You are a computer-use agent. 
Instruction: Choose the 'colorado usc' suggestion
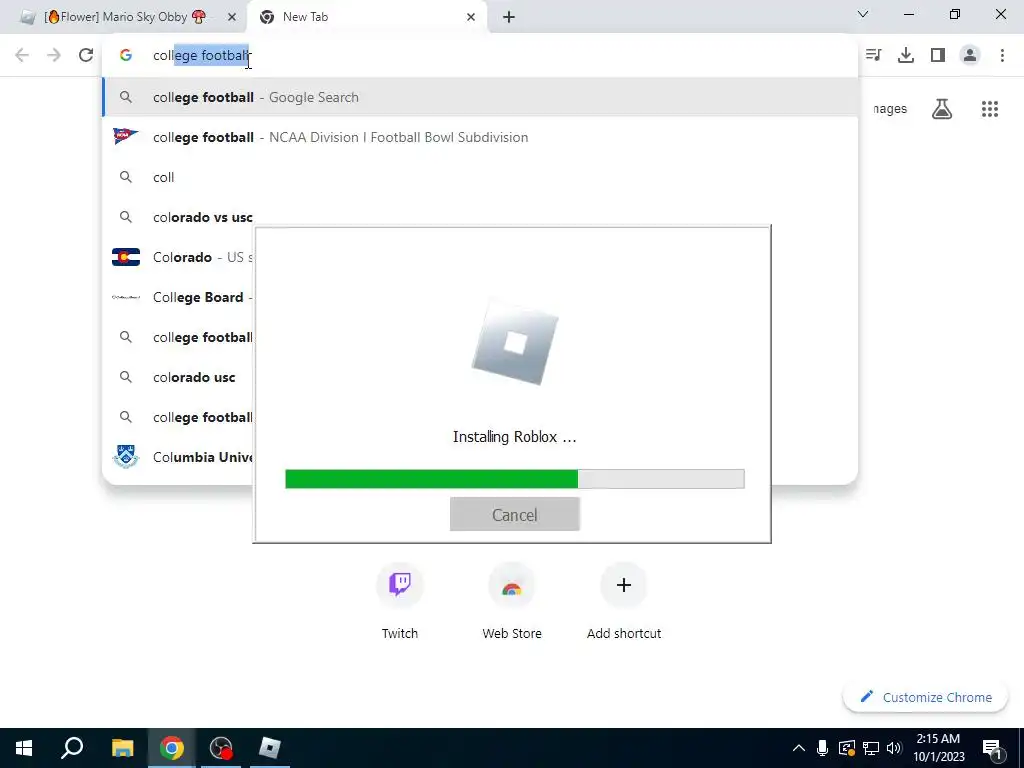178,377
